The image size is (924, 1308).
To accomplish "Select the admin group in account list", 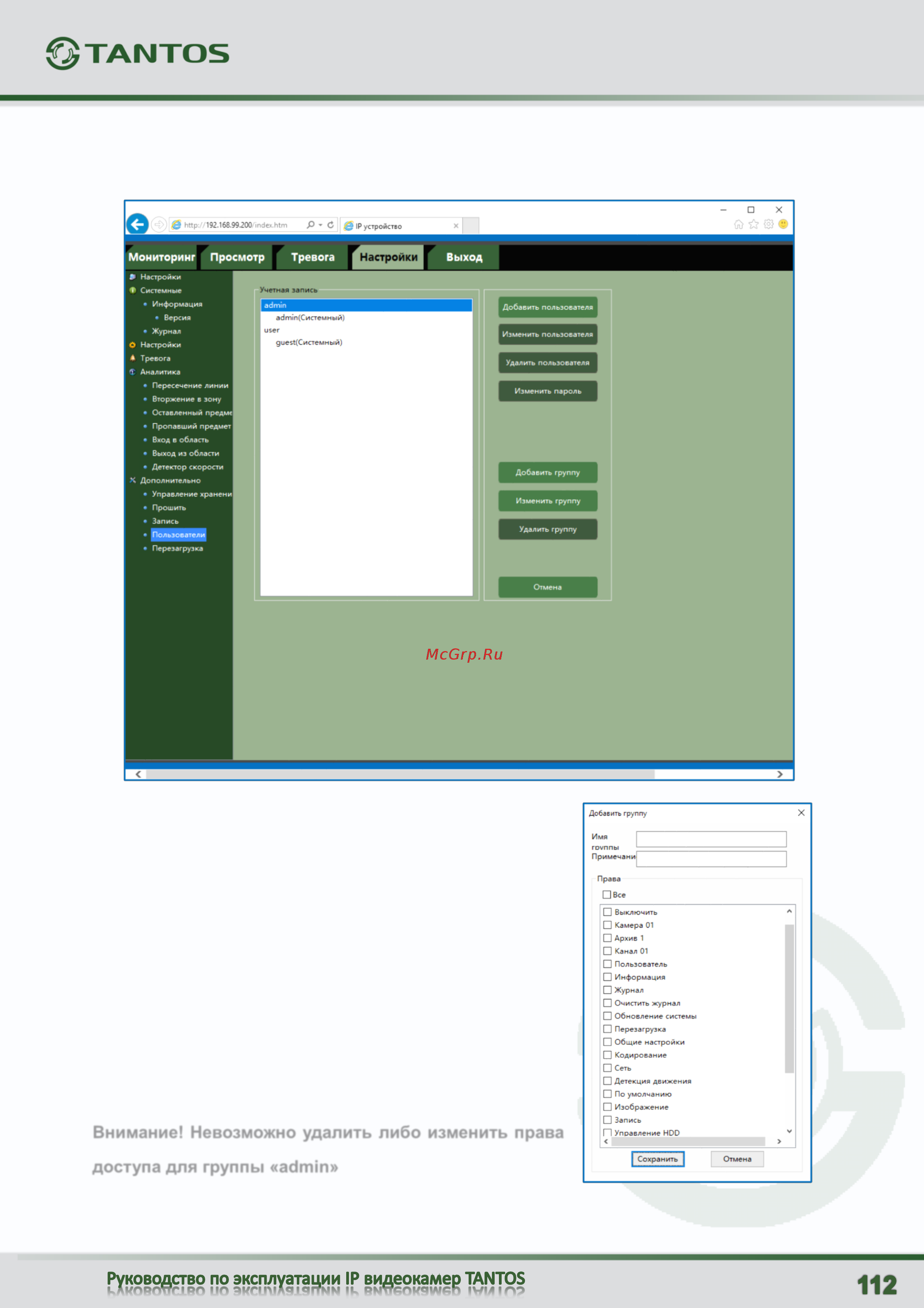I will tap(366, 306).
